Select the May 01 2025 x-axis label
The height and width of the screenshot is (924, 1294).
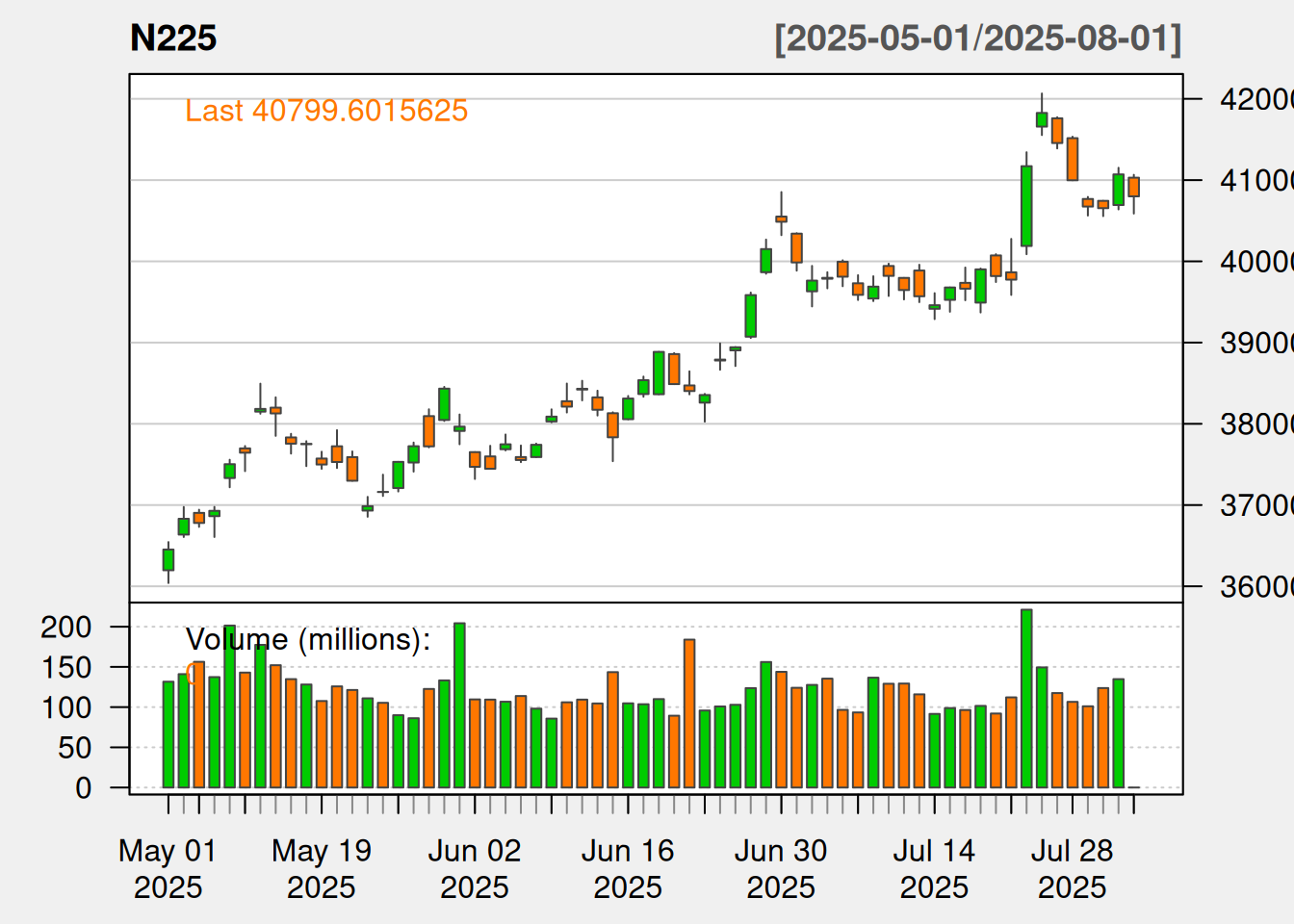pos(168,868)
